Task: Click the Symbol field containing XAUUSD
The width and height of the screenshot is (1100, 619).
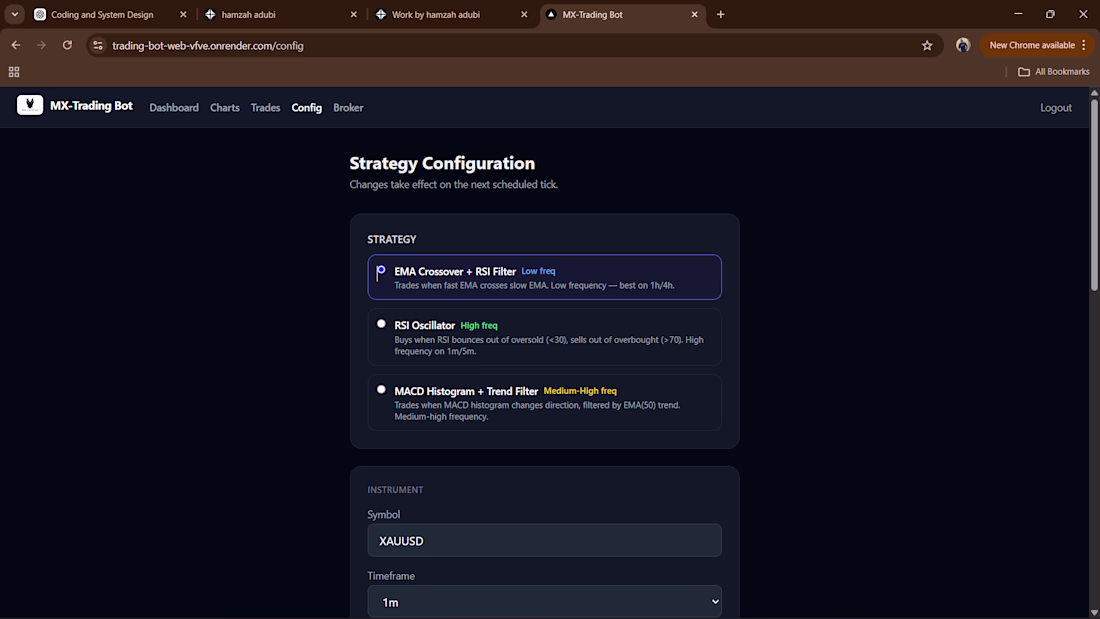Action: coord(544,540)
